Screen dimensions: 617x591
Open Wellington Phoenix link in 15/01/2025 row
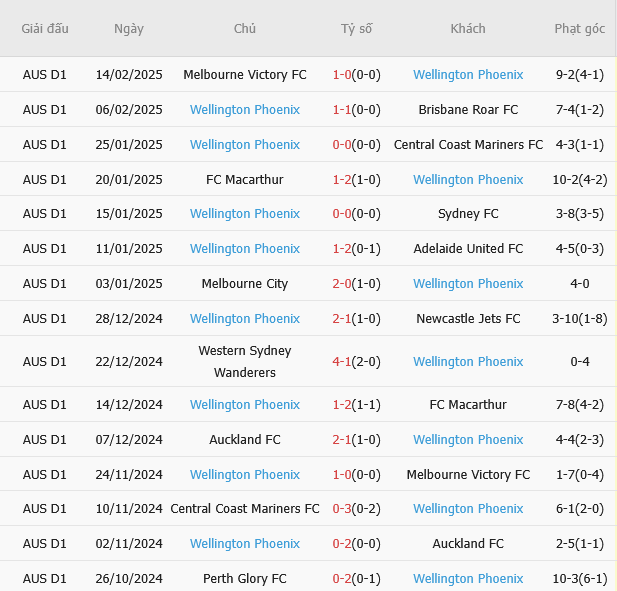245,214
